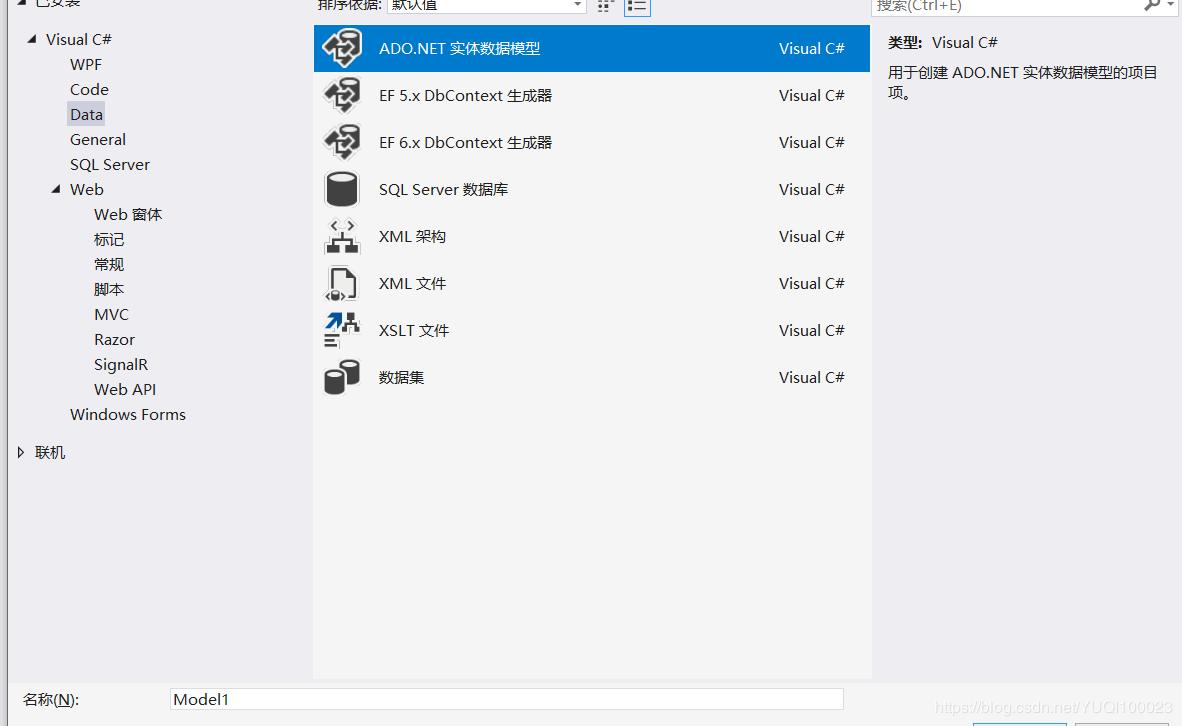
Task: Select SQL Server category in the tree
Action: (110, 164)
